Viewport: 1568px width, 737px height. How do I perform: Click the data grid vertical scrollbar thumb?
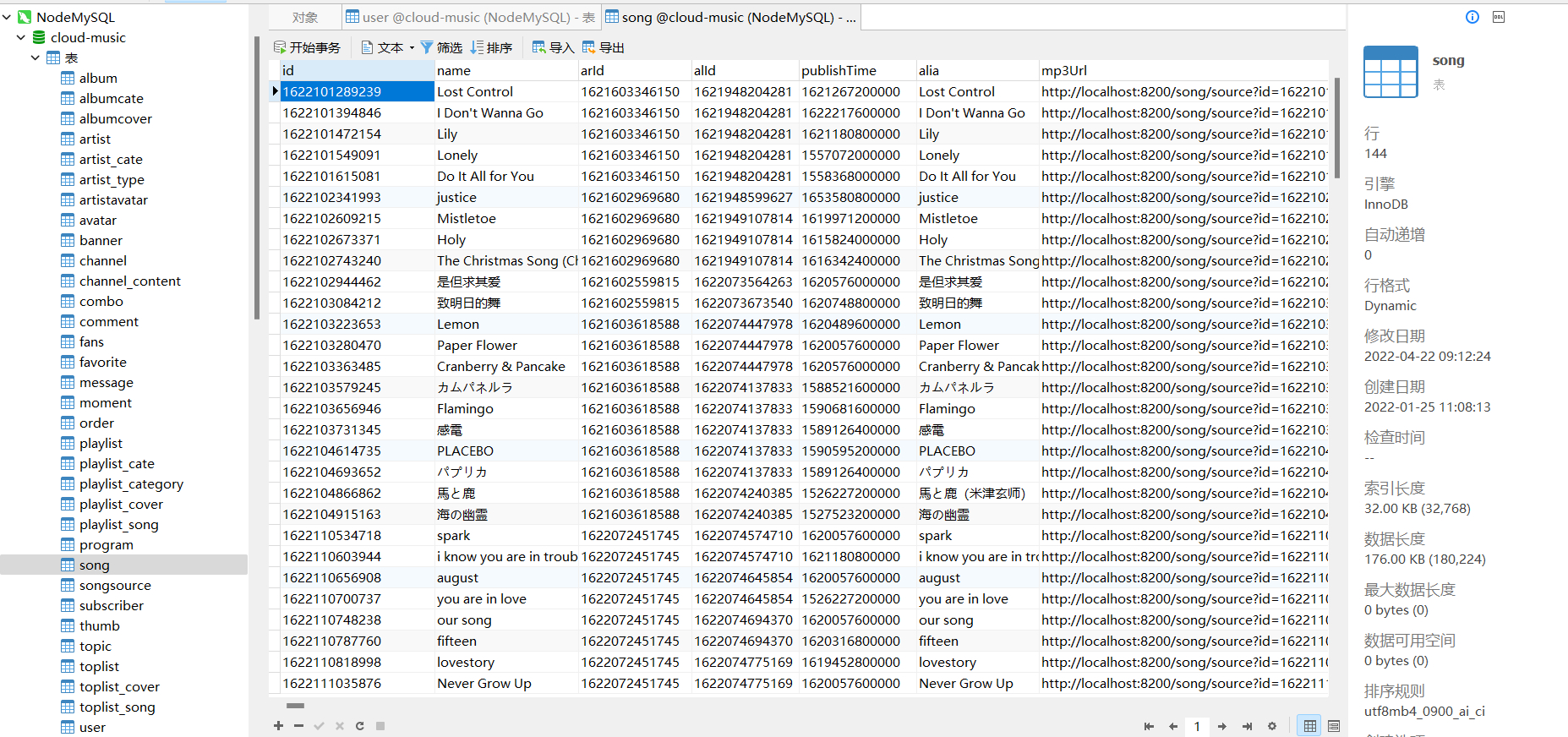[1337, 128]
